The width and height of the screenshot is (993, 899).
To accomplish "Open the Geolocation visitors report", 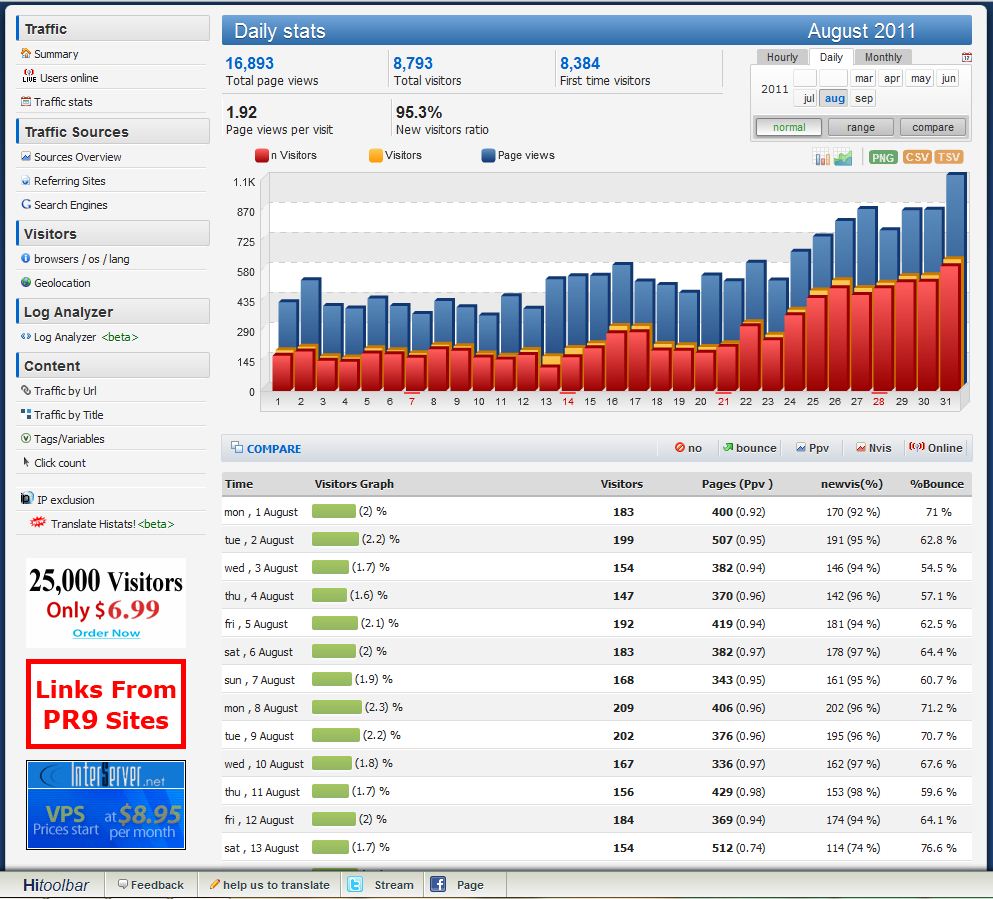I will (x=62, y=283).
